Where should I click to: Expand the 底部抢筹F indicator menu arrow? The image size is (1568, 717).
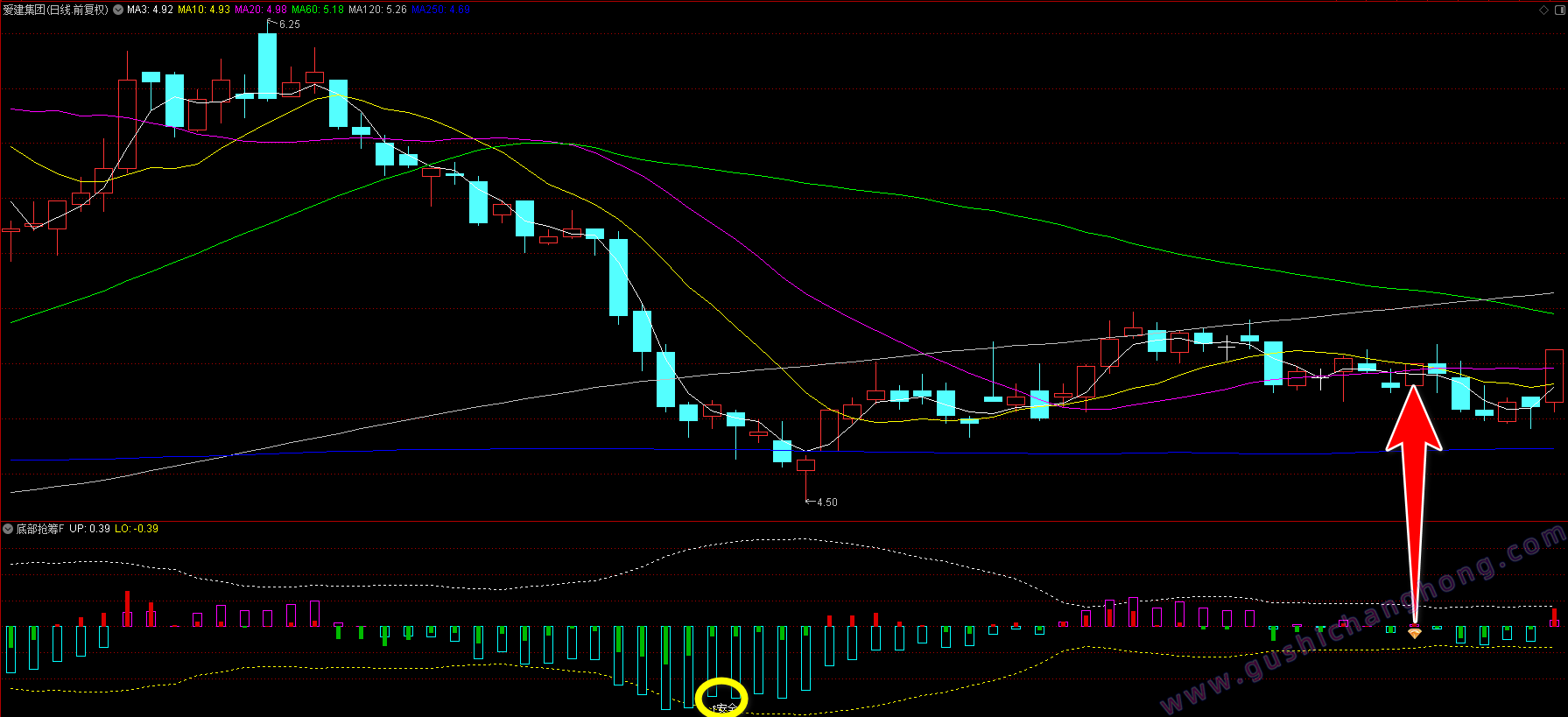[x=8, y=529]
